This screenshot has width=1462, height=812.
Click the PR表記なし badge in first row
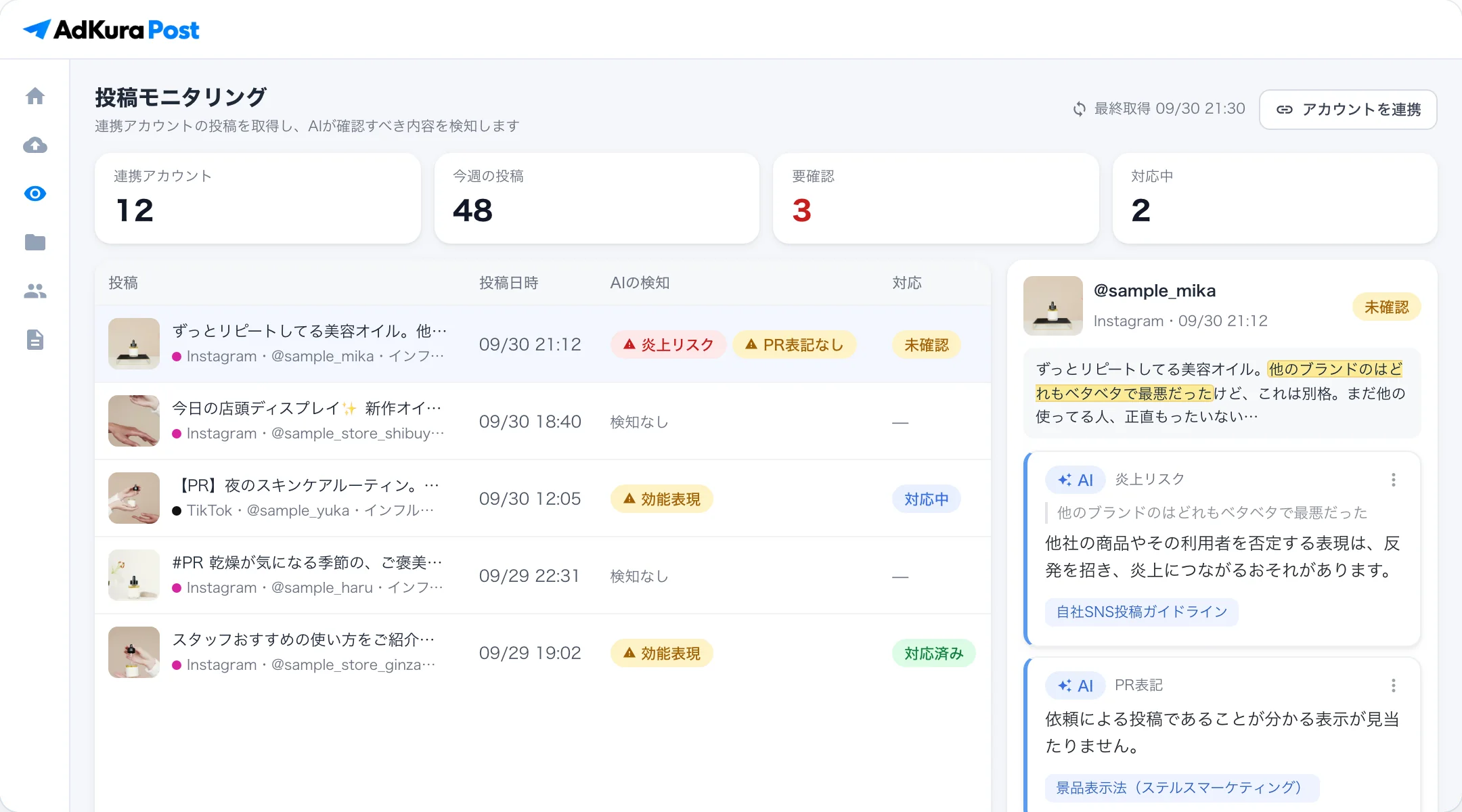795,345
